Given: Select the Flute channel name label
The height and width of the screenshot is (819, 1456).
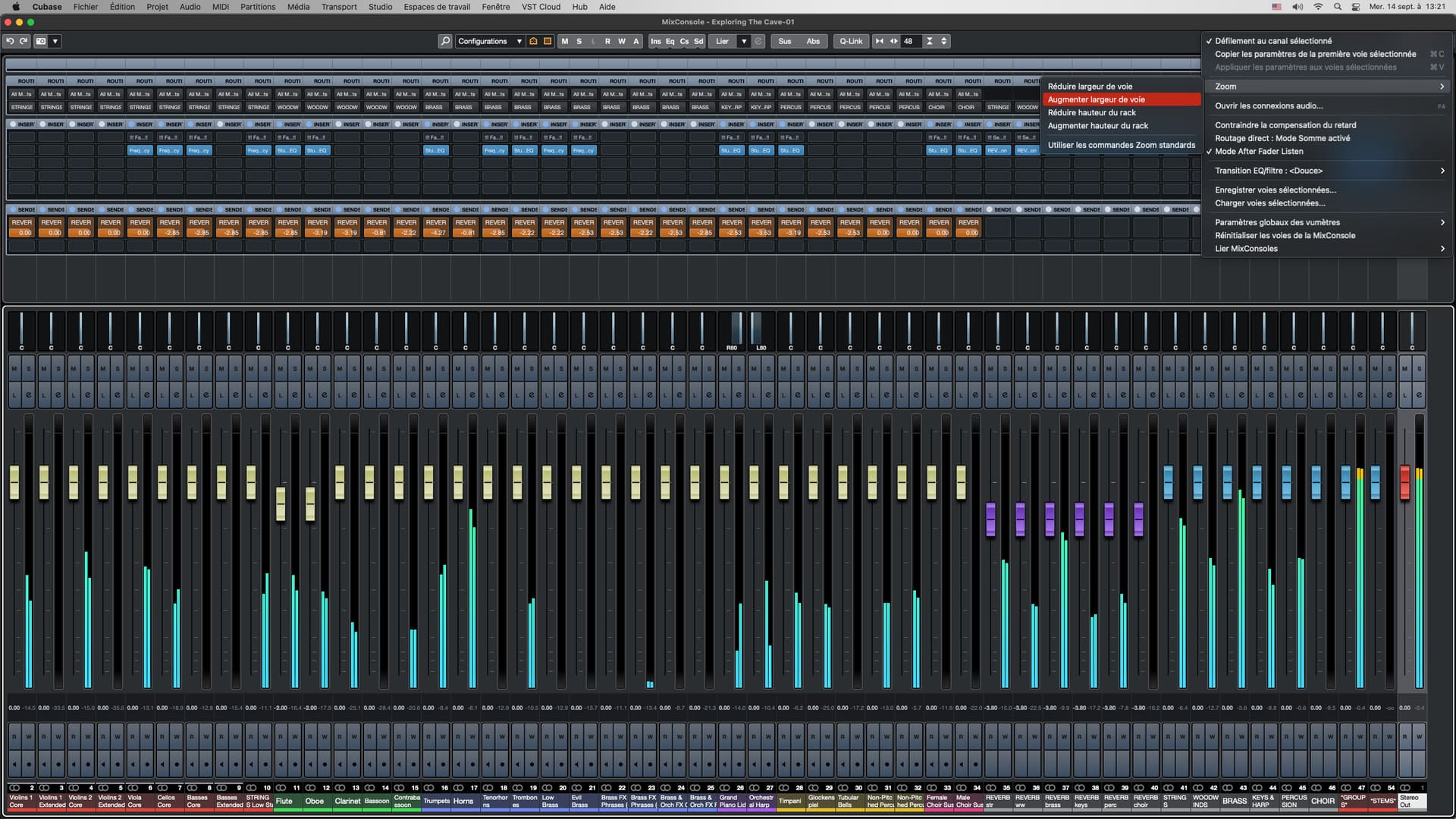Looking at the screenshot, I should tap(284, 801).
